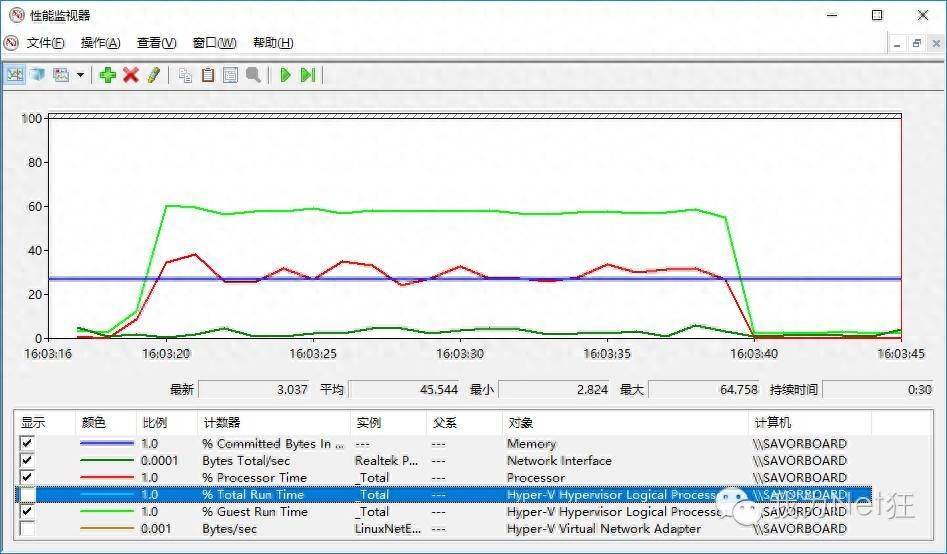This screenshot has height=554, width=947.
Task: Open the 文件(F) menu
Action: coord(45,43)
